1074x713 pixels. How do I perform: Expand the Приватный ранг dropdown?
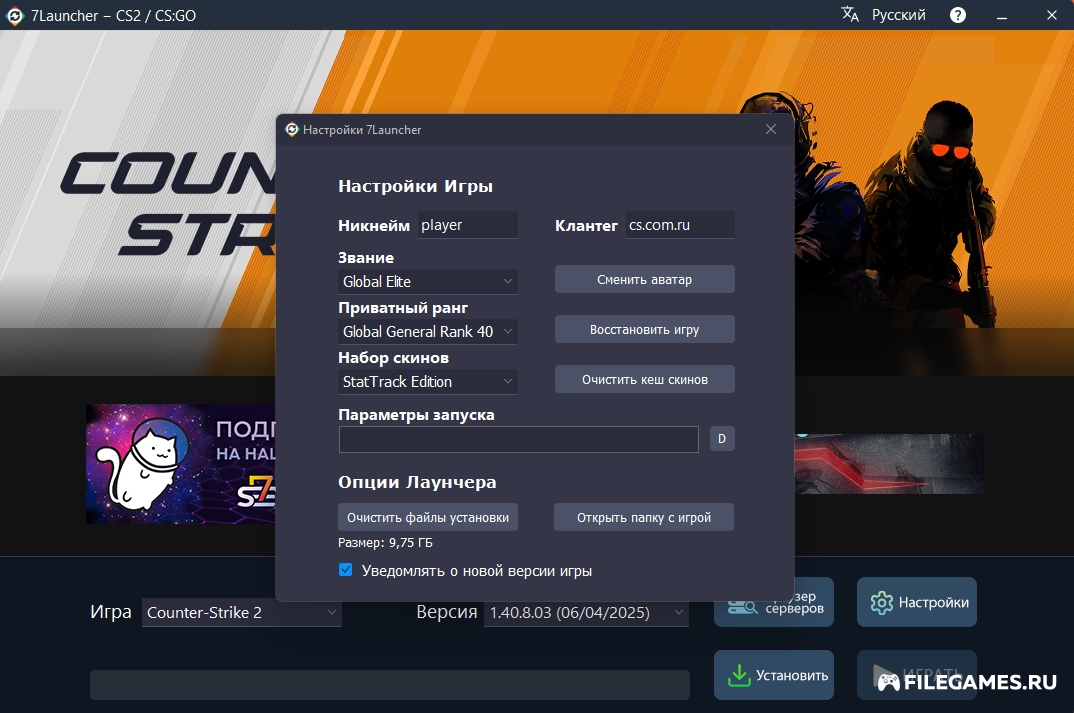pyautogui.click(x=427, y=332)
